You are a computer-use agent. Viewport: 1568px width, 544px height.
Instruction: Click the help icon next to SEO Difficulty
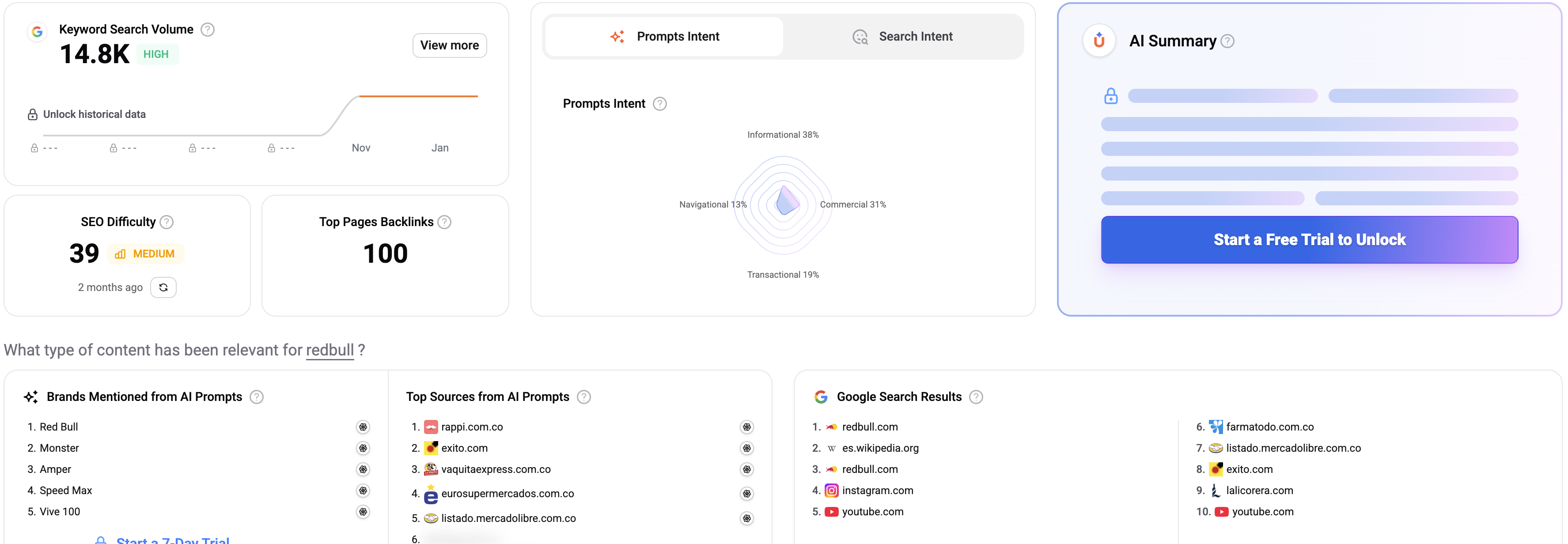pos(167,222)
